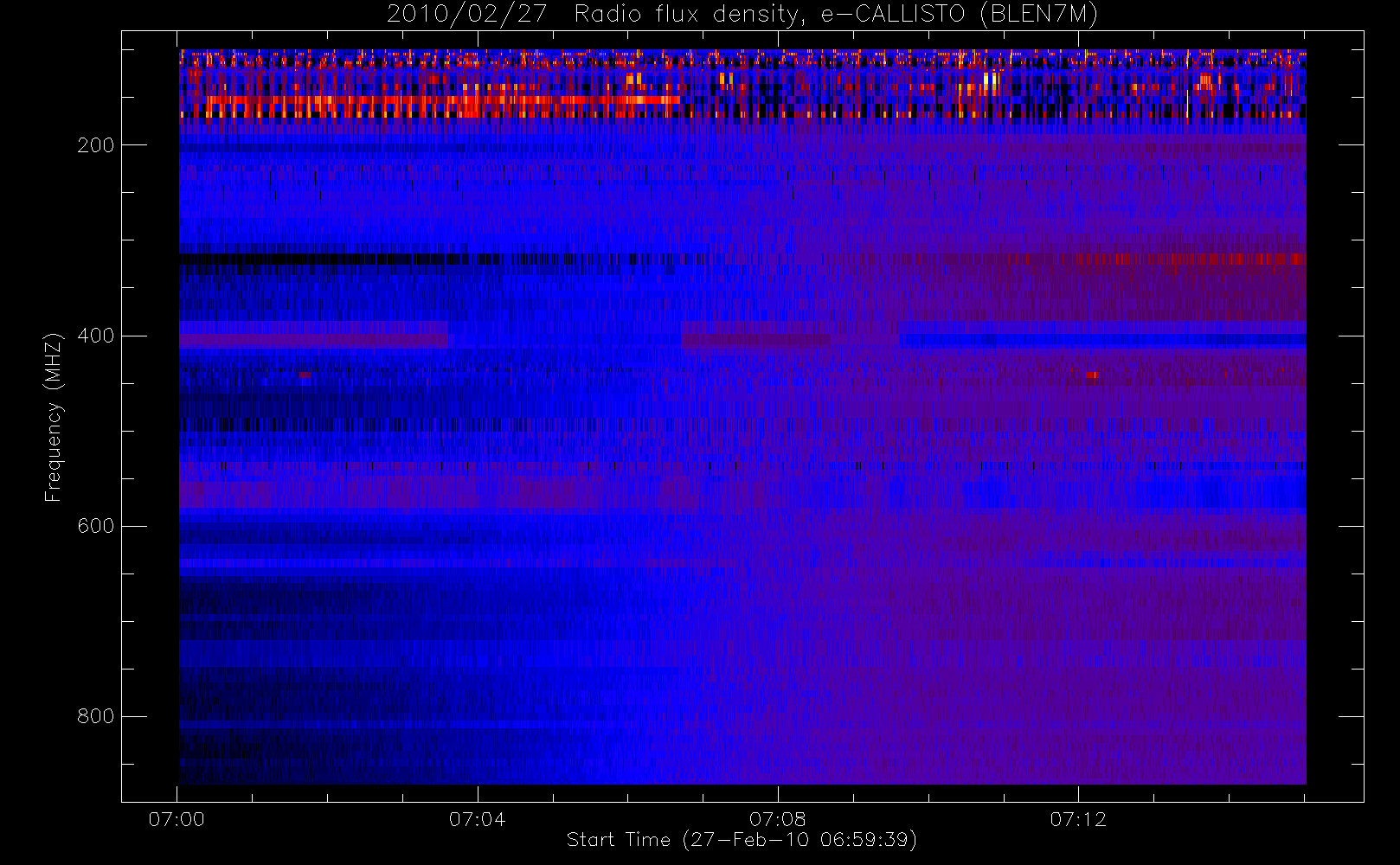Click the 'Start Time (27-Feb-10 06:59:39)' x-axis label
The width and height of the screenshot is (1400, 865).
coord(742,840)
